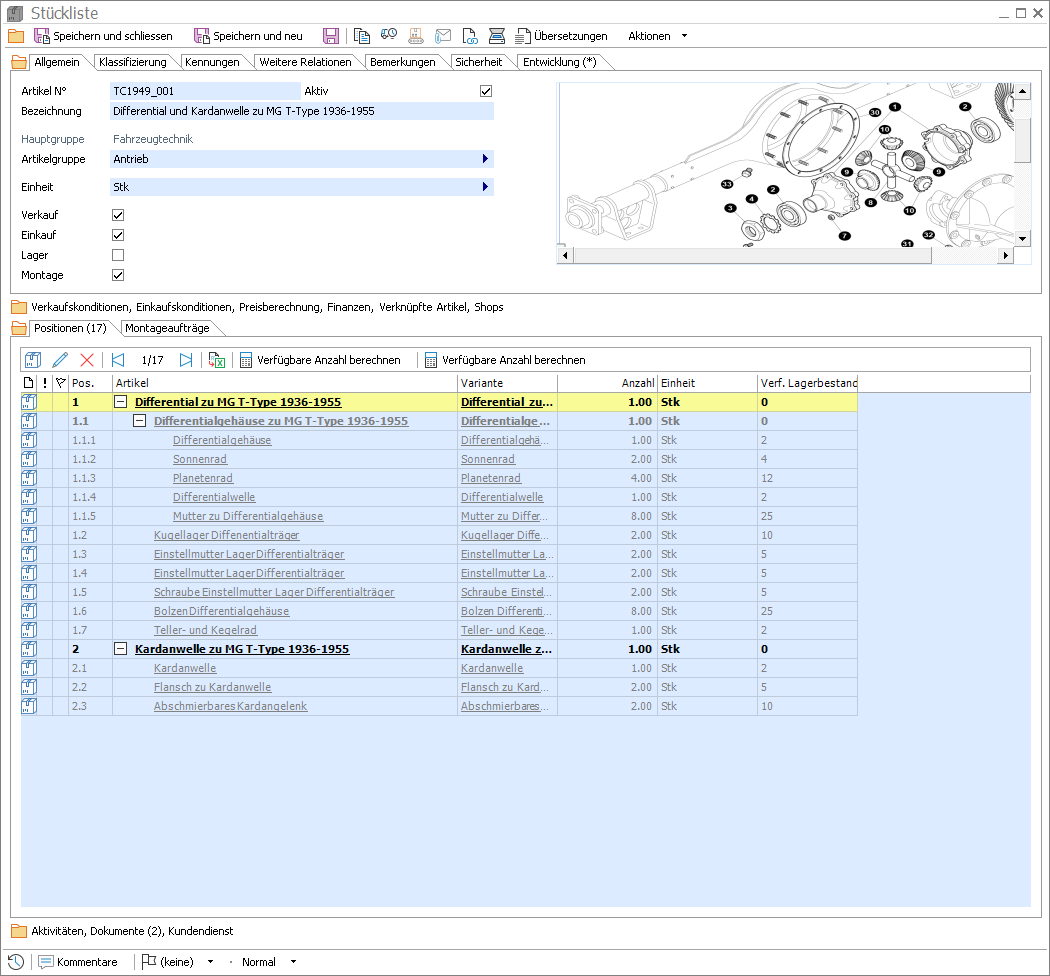Click the envelope email icon
Image resolution: width=1050 pixels, height=976 pixels.
[x=442, y=36]
